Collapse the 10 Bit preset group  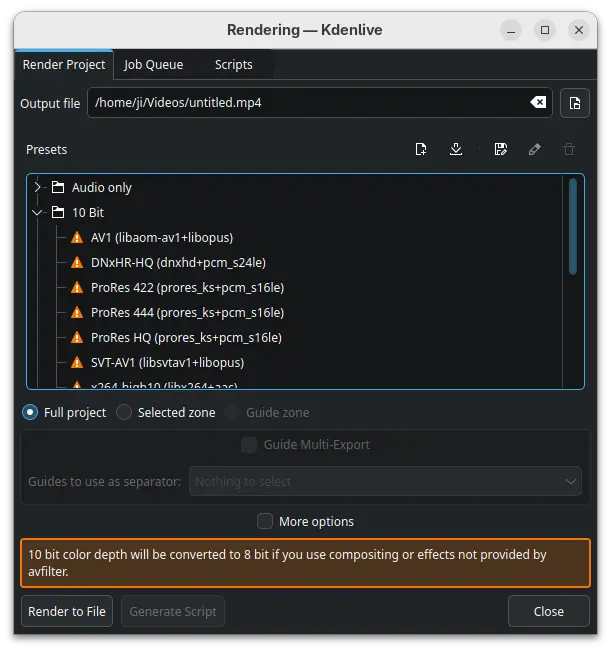tap(38, 213)
